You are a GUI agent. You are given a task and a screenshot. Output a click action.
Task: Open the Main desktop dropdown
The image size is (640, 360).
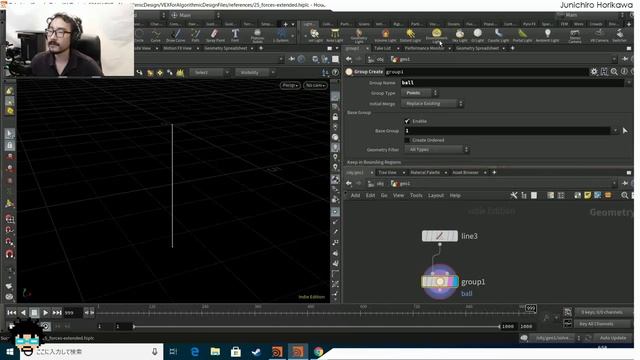(x=195, y=15)
